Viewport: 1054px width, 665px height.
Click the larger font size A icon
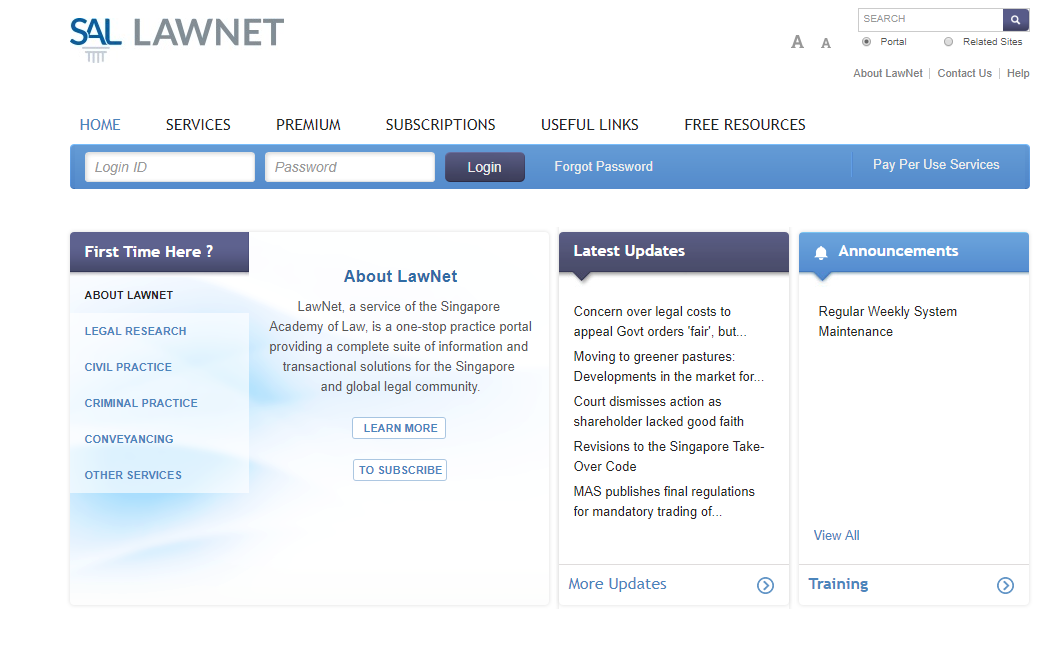[x=797, y=42]
